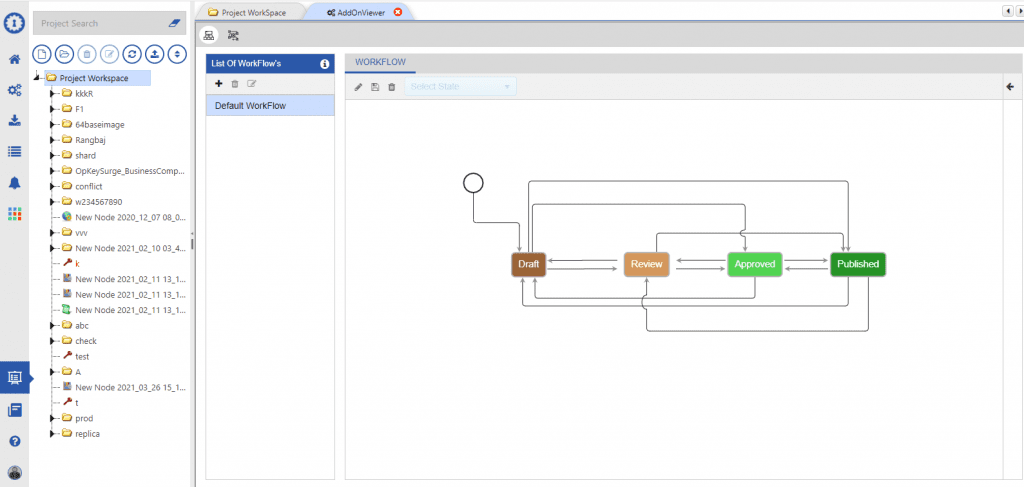Expand the kkkR folder
This screenshot has height=487, width=1024.
(x=53, y=94)
